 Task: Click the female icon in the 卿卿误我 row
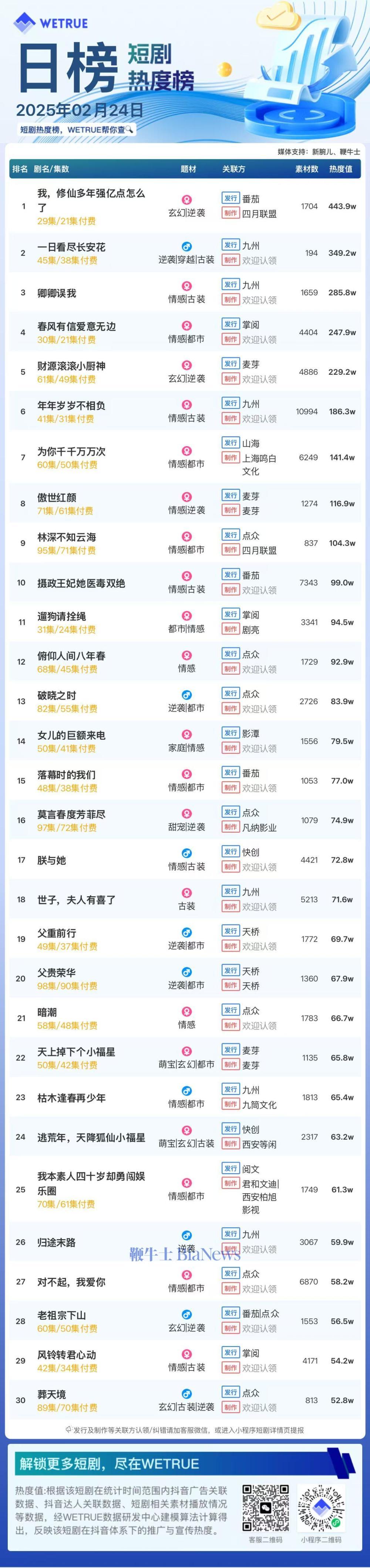click(x=187, y=286)
